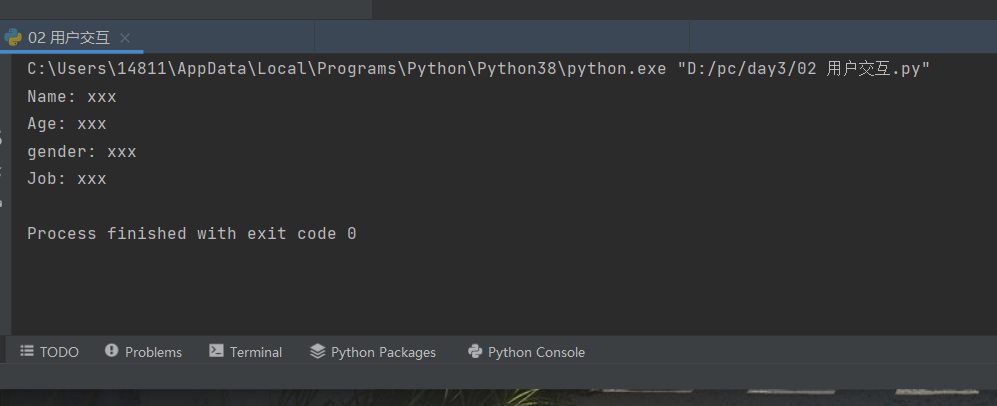Click the TODO list icon
The image size is (997, 406).
pyautogui.click(x=27, y=352)
